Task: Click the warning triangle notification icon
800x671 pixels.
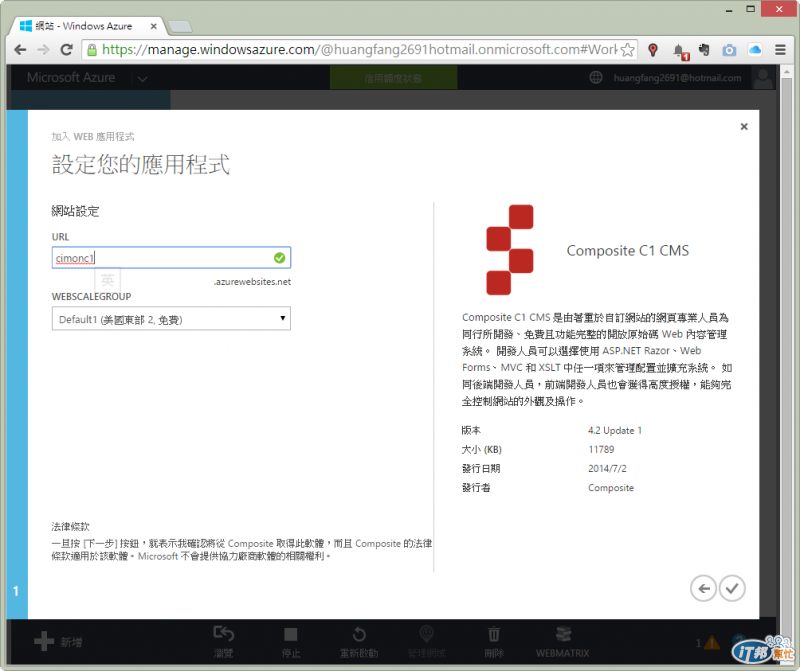Action: [x=712, y=643]
